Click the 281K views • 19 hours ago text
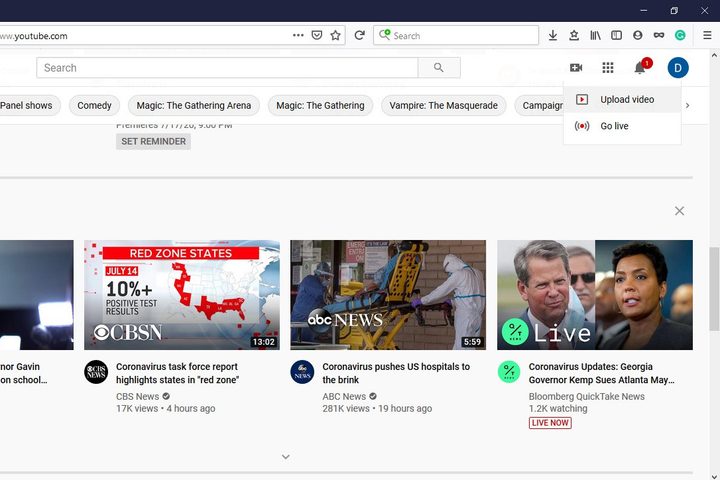 [377, 408]
